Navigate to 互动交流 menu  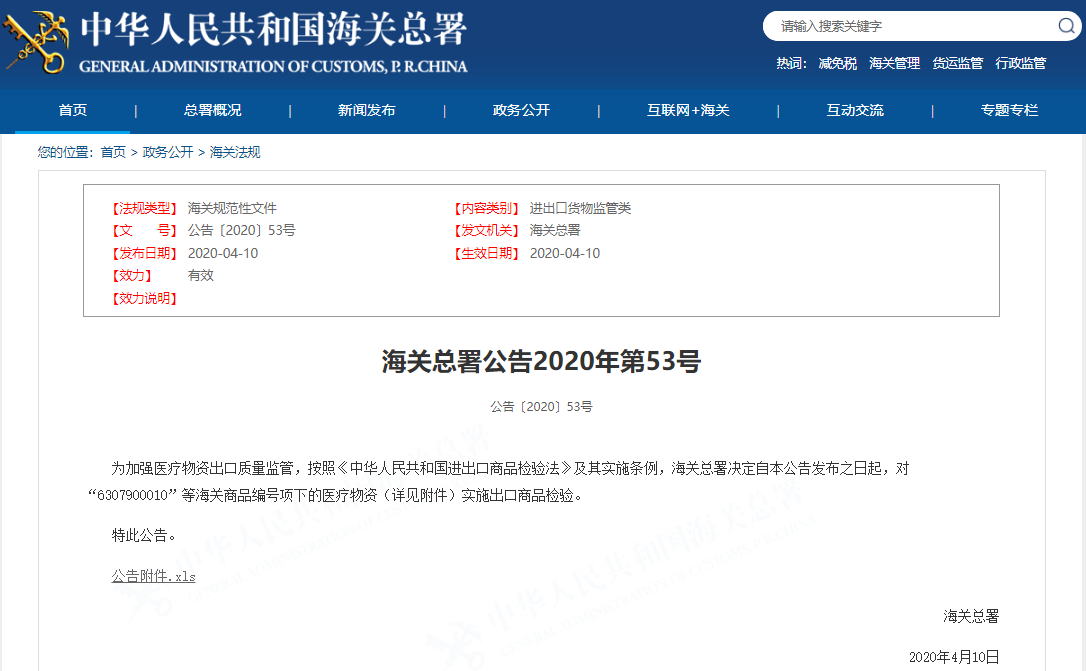tap(854, 110)
